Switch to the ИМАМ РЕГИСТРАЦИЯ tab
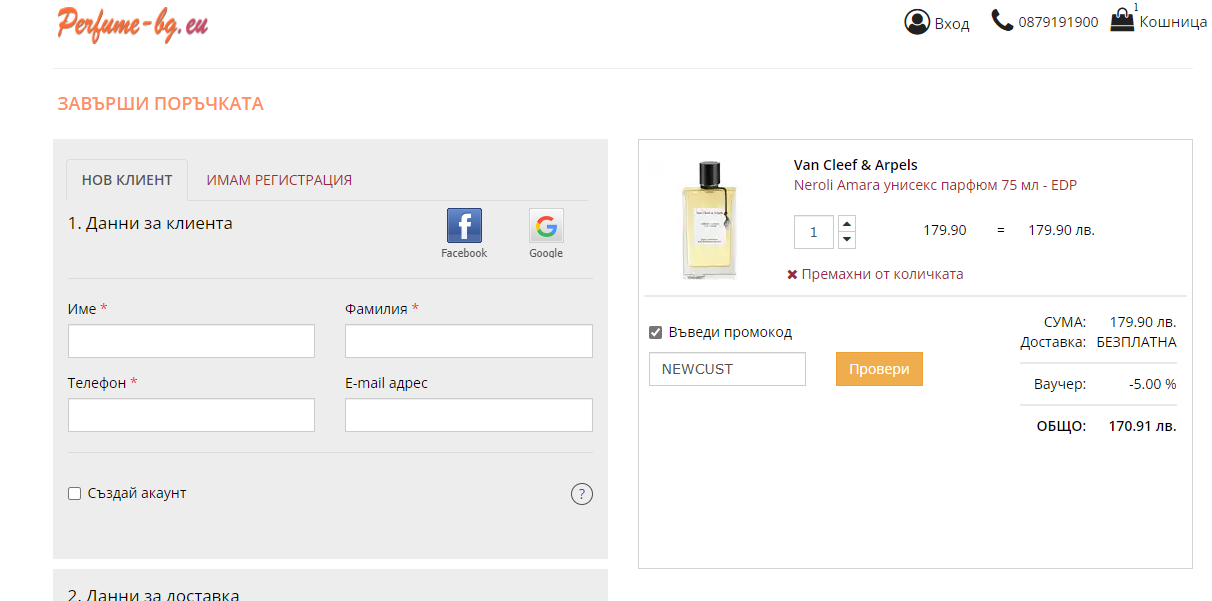1212x601 pixels. click(279, 181)
